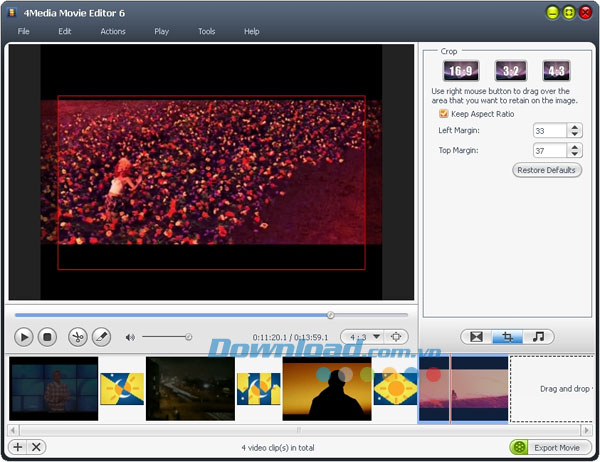Open the transition panel tab icon
Screen dimensions: 600x462
coord(476,337)
